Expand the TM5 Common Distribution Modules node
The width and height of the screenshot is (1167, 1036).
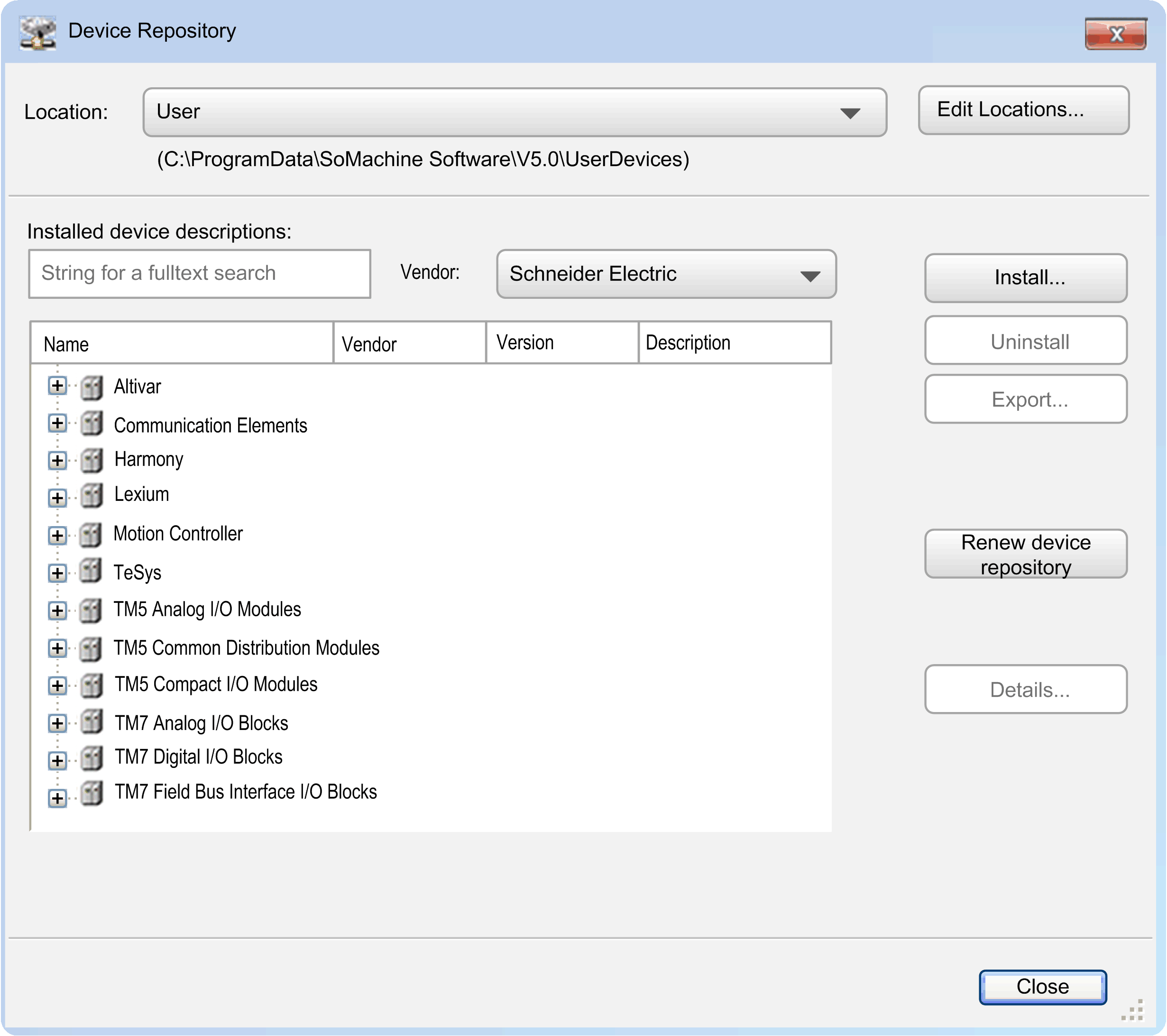(57, 648)
